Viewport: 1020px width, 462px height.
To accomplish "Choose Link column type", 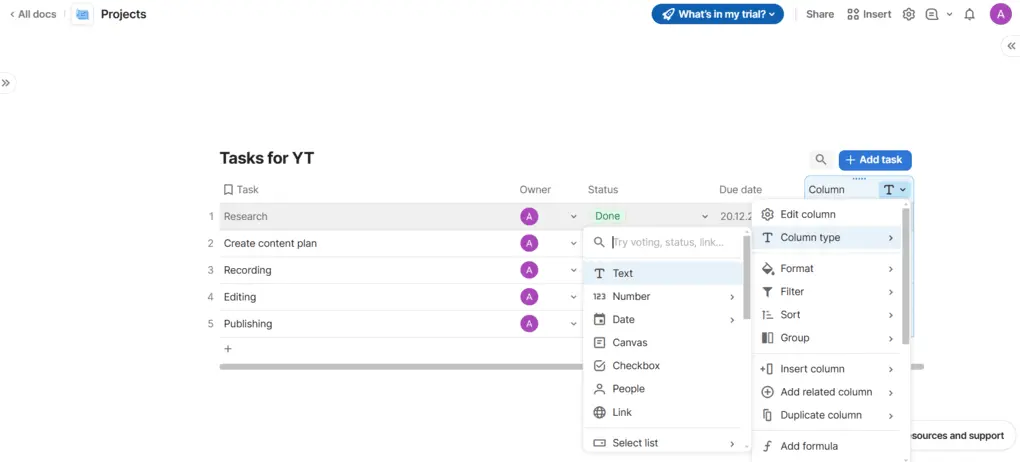I will click(663, 412).
